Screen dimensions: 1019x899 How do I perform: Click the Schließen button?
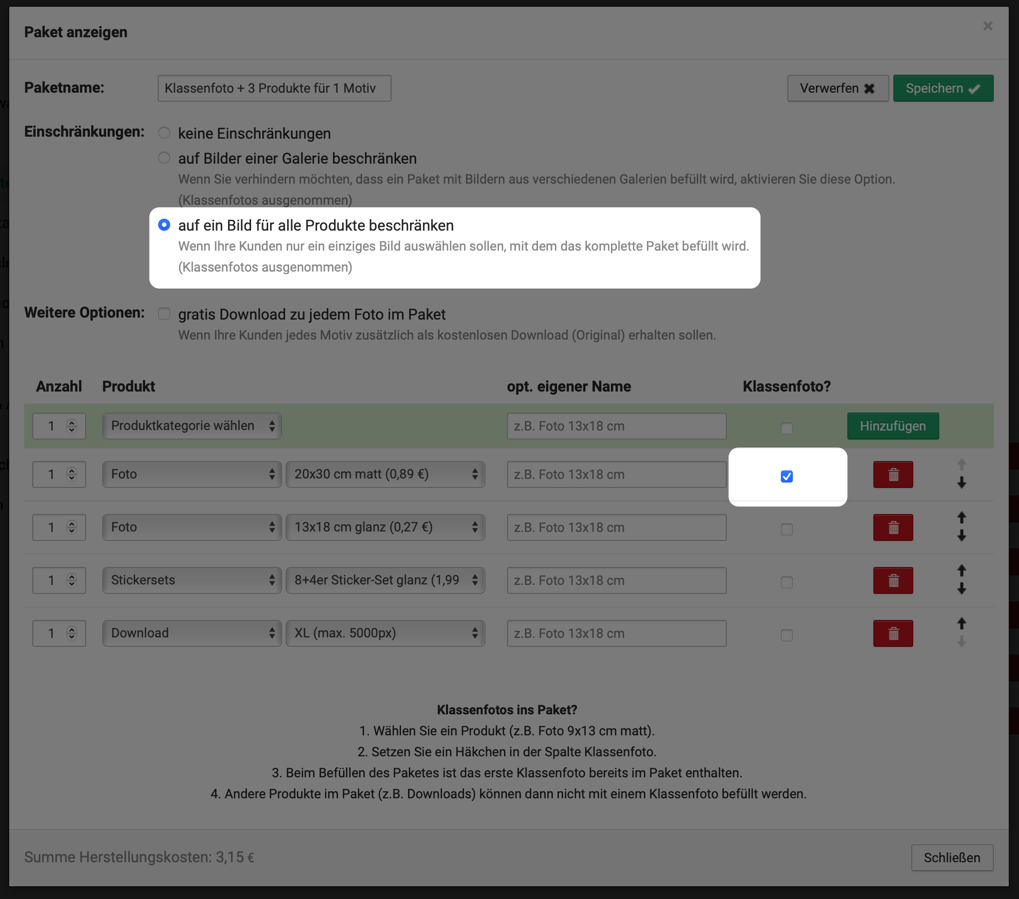pyautogui.click(x=951, y=858)
